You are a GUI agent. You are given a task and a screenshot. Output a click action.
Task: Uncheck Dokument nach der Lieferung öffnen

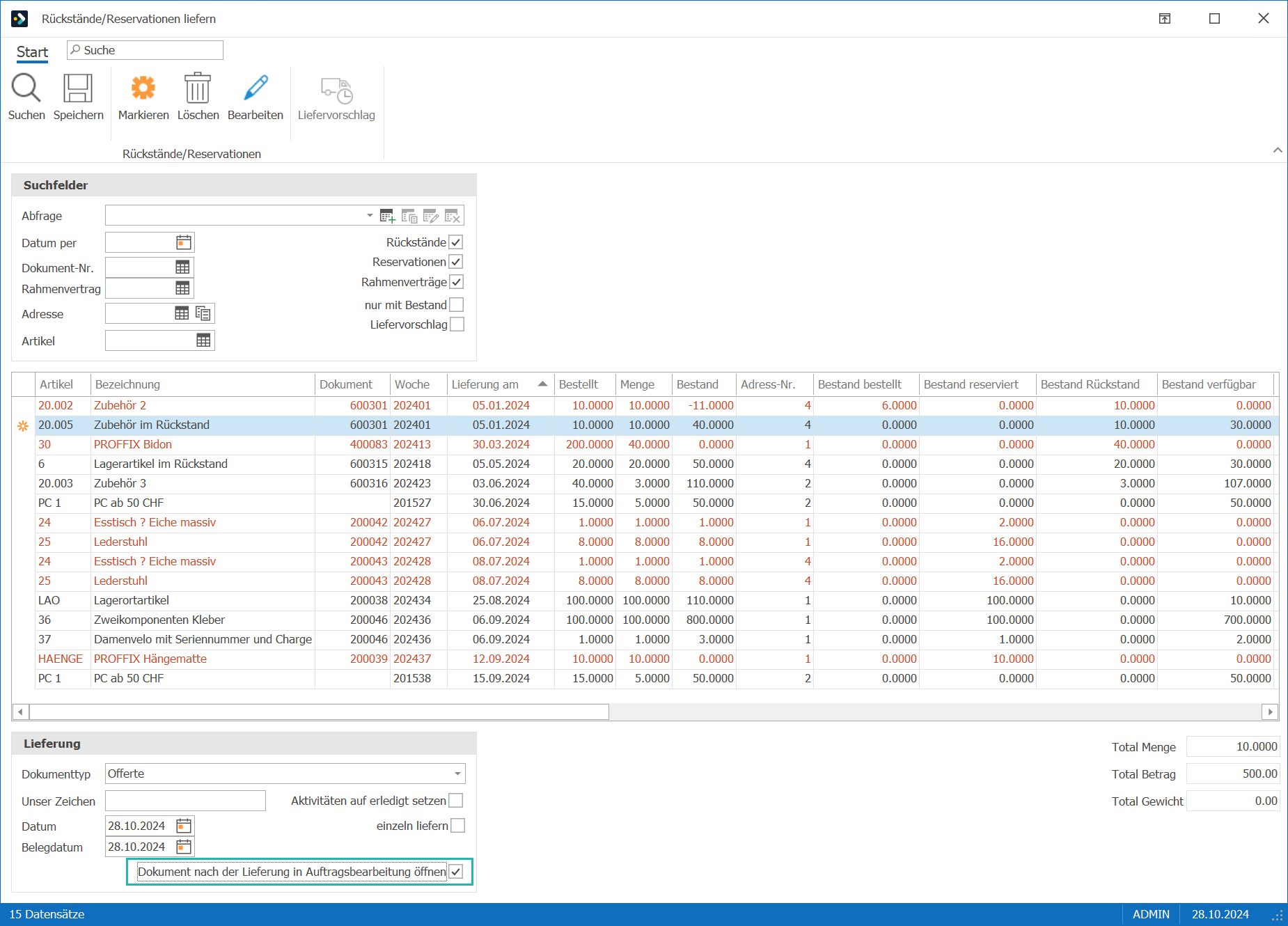(x=456, y=872)
